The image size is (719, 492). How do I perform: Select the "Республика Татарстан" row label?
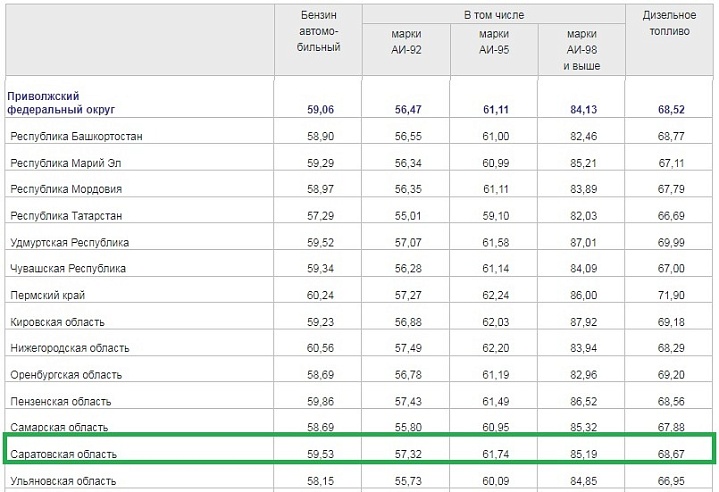[x=66, y=215]
